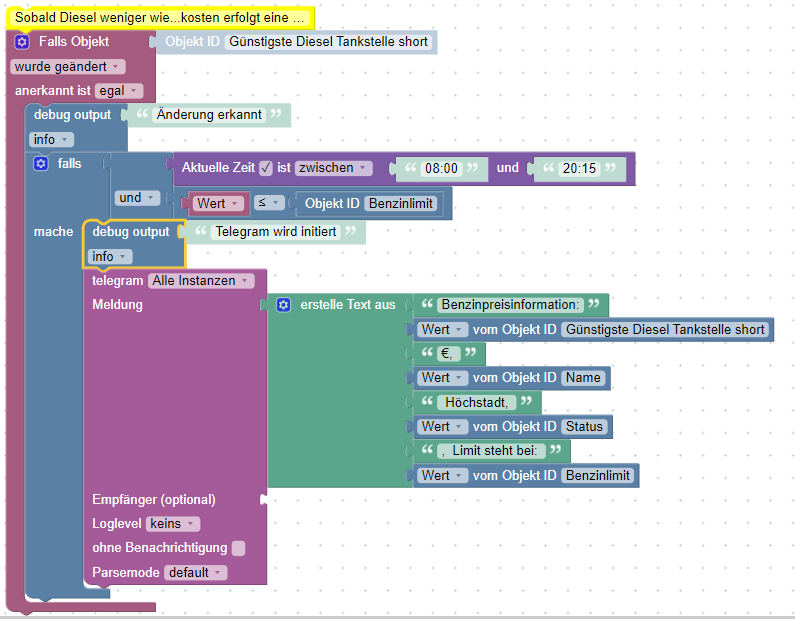Screen dimensions: 795x619
Task: Click the Falls Objekt label
Action: (74, 42)
